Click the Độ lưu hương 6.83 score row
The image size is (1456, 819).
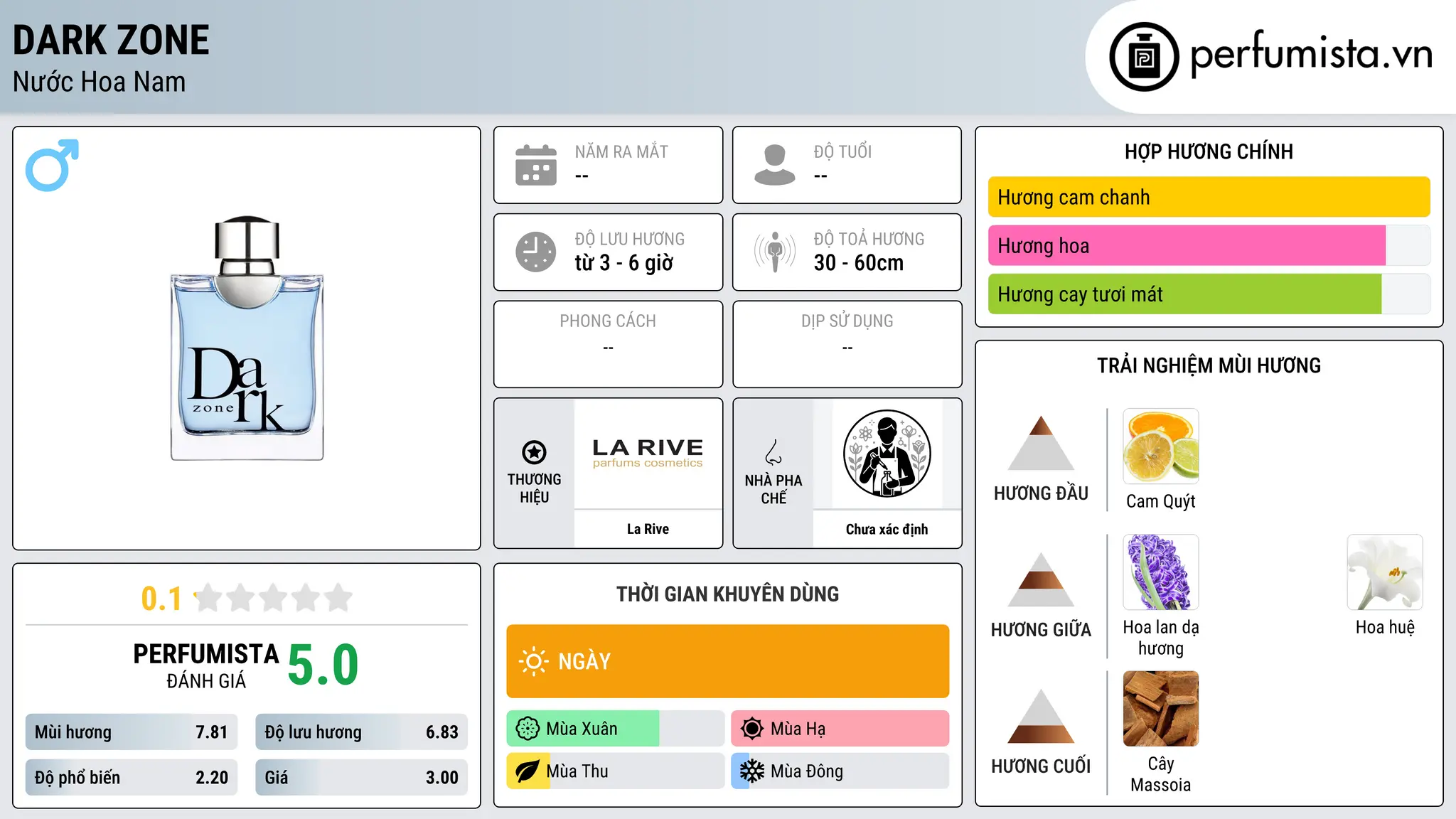click(361, 732)
